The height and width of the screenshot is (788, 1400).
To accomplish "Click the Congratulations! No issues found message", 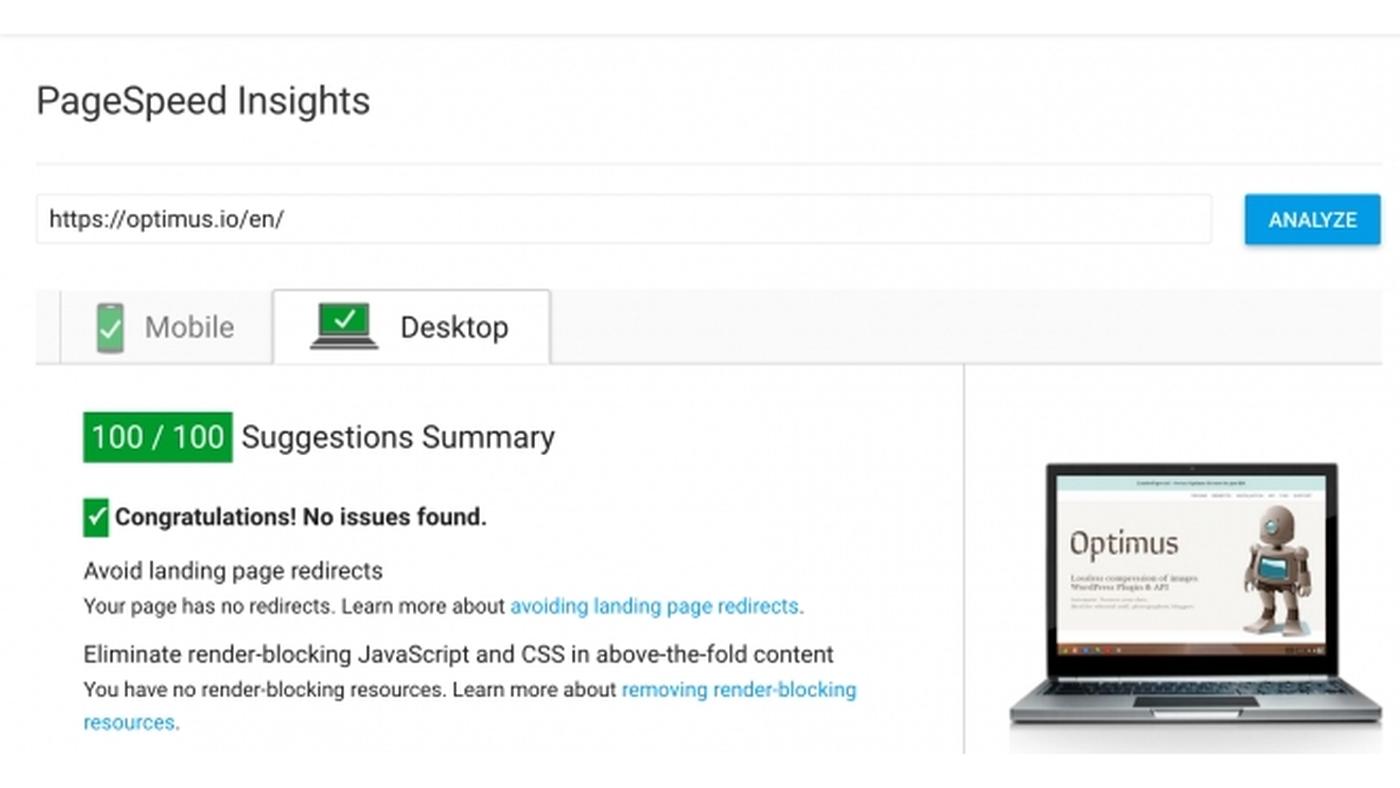I will (300, 517).
